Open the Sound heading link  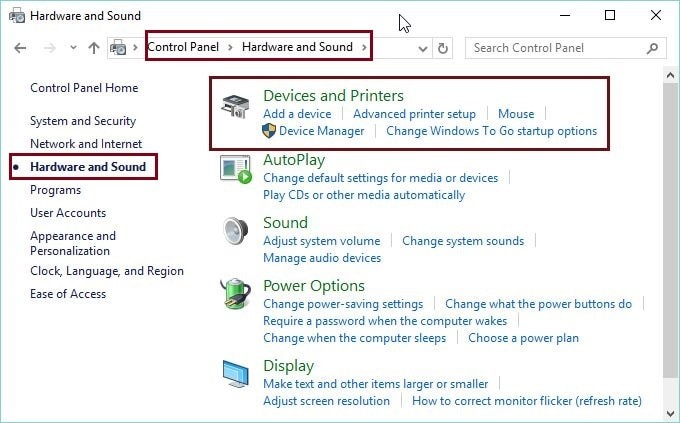pyautogui.click(x=285, y=223)
